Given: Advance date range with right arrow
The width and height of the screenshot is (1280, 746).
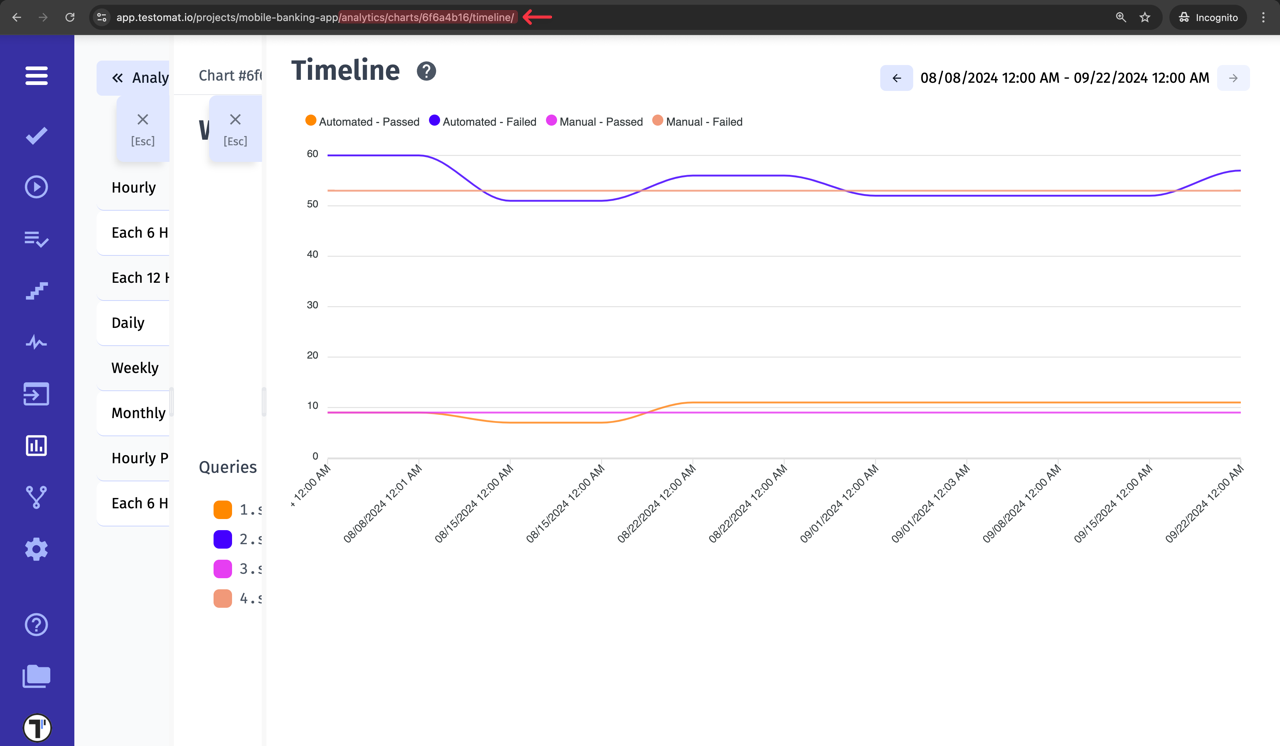Looking at the screenshot, I should (x=1235, y=77).
